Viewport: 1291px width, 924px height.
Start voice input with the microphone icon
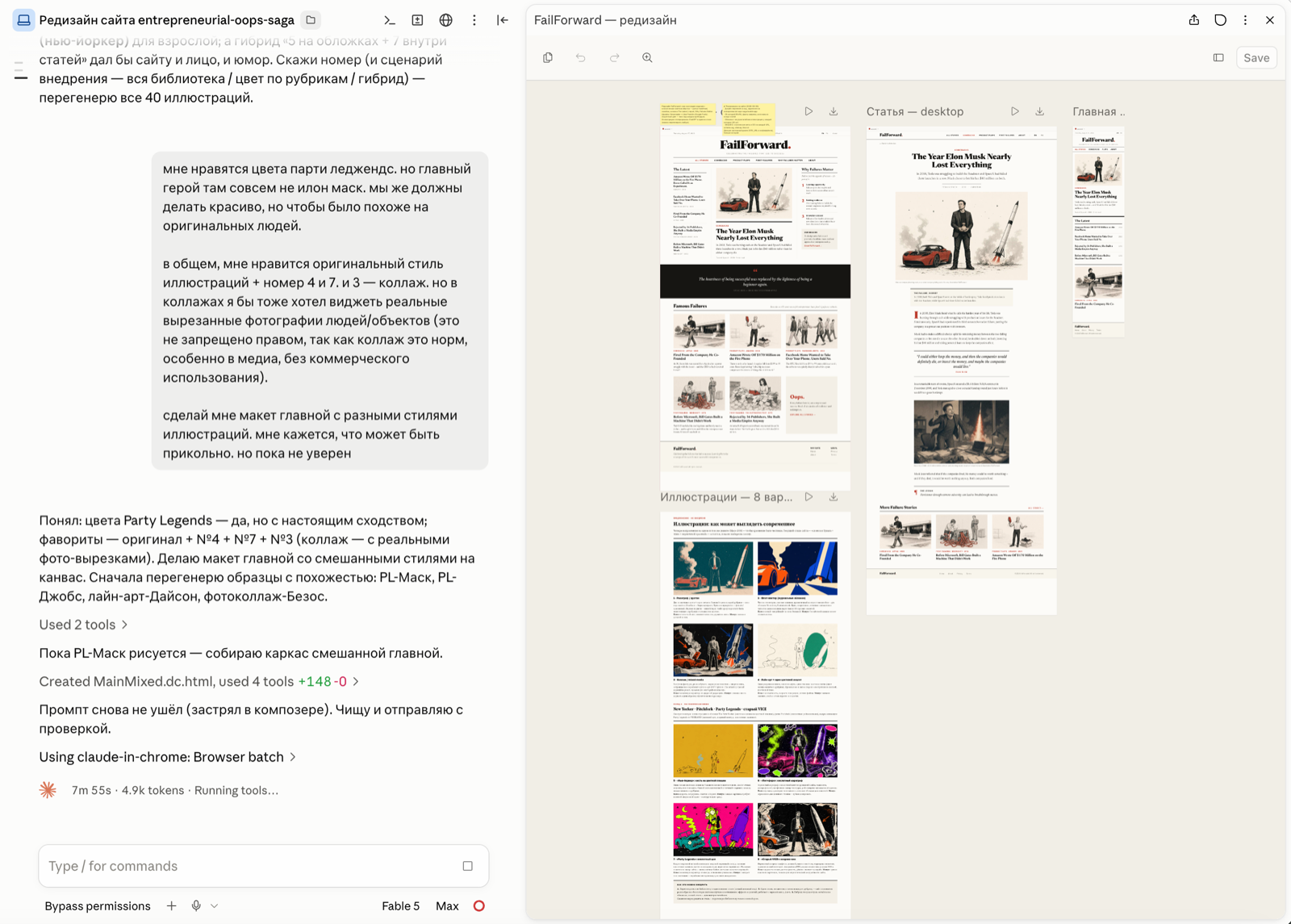point(196,906)
